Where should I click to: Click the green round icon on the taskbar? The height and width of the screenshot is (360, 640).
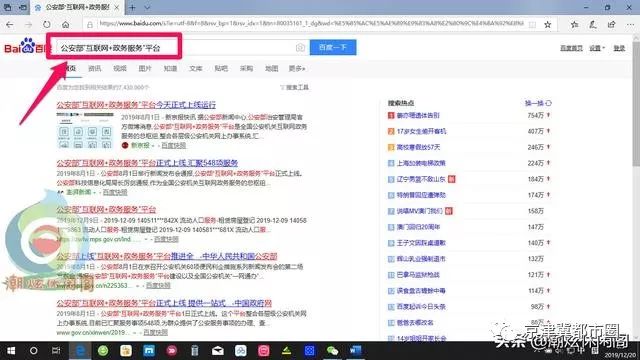tap(103, 351)
